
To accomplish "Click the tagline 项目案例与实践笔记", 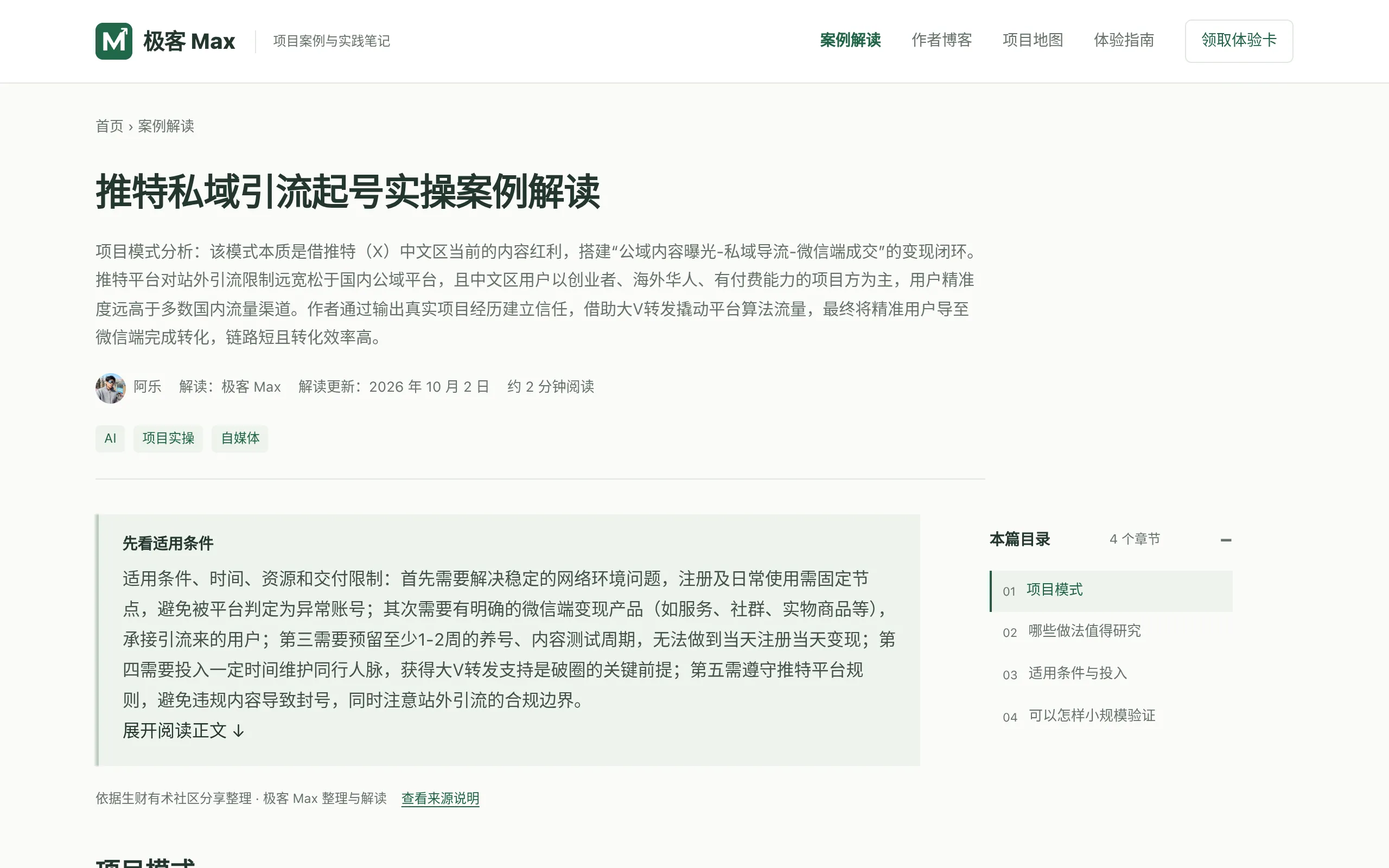I will 332,41.
